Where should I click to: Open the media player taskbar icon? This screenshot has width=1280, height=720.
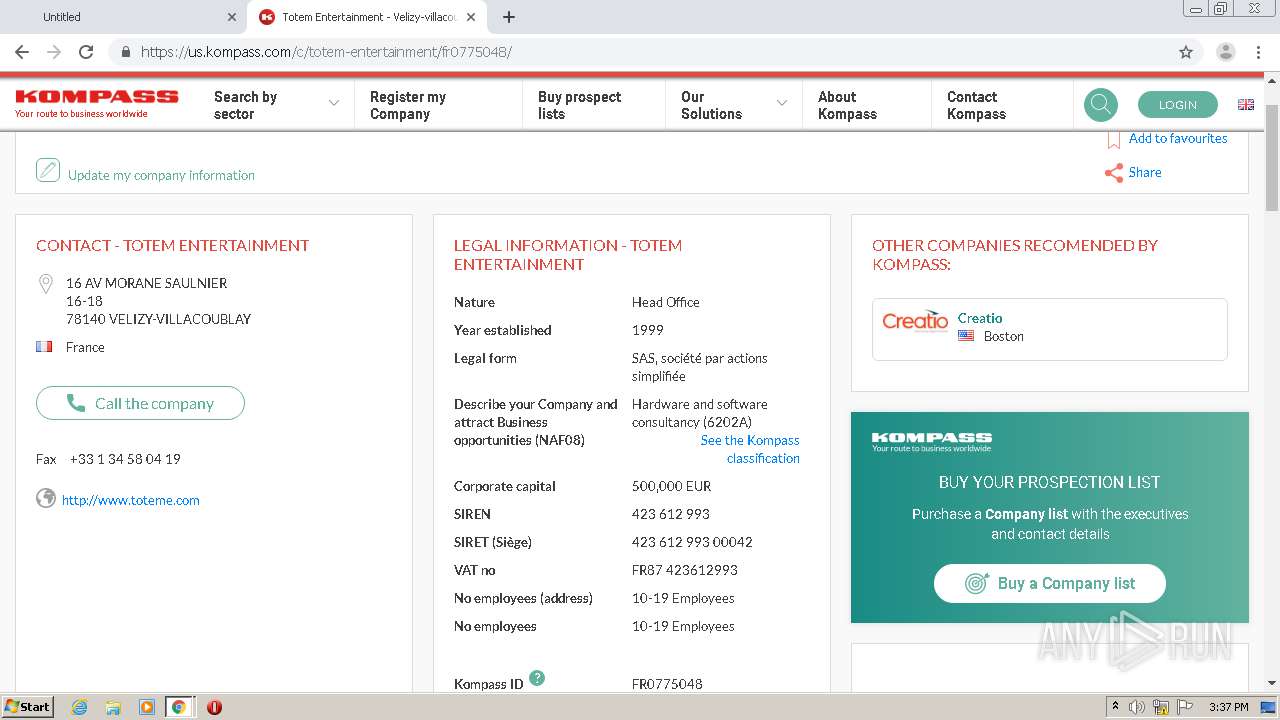(x=146, y=707)
